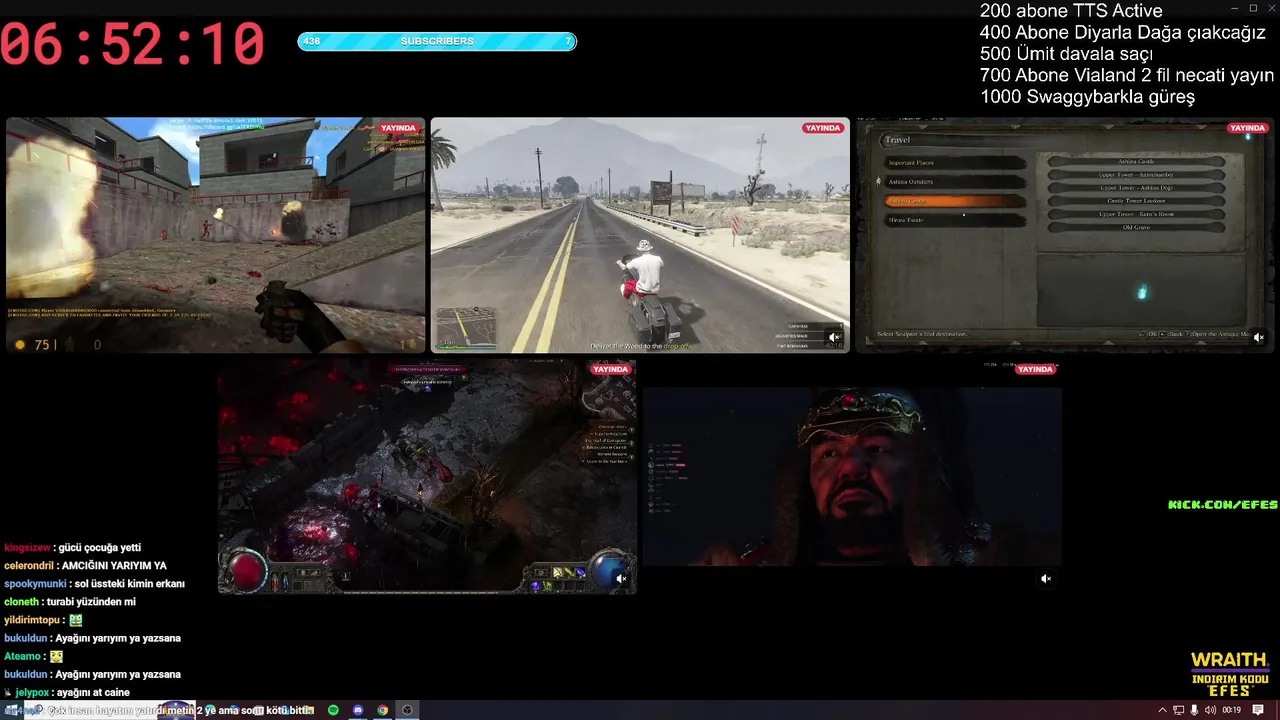Image resolution: width=1280 pixels, height=720 pixels.
Task: Click YAYINDA badge on GTA stream
Action: [823, 128]
